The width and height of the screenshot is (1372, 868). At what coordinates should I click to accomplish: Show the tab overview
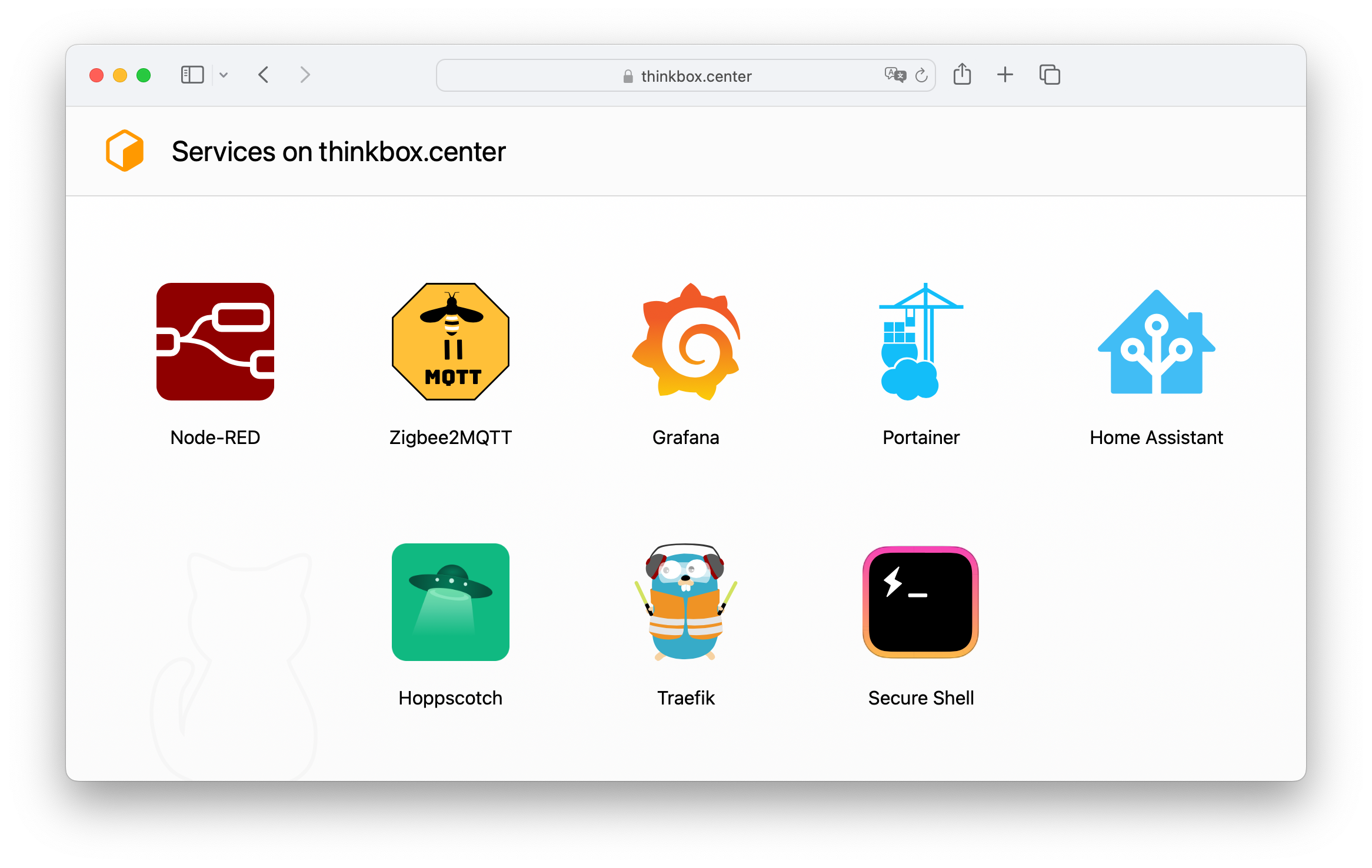pyautogui.click(x=1050, y=75)
